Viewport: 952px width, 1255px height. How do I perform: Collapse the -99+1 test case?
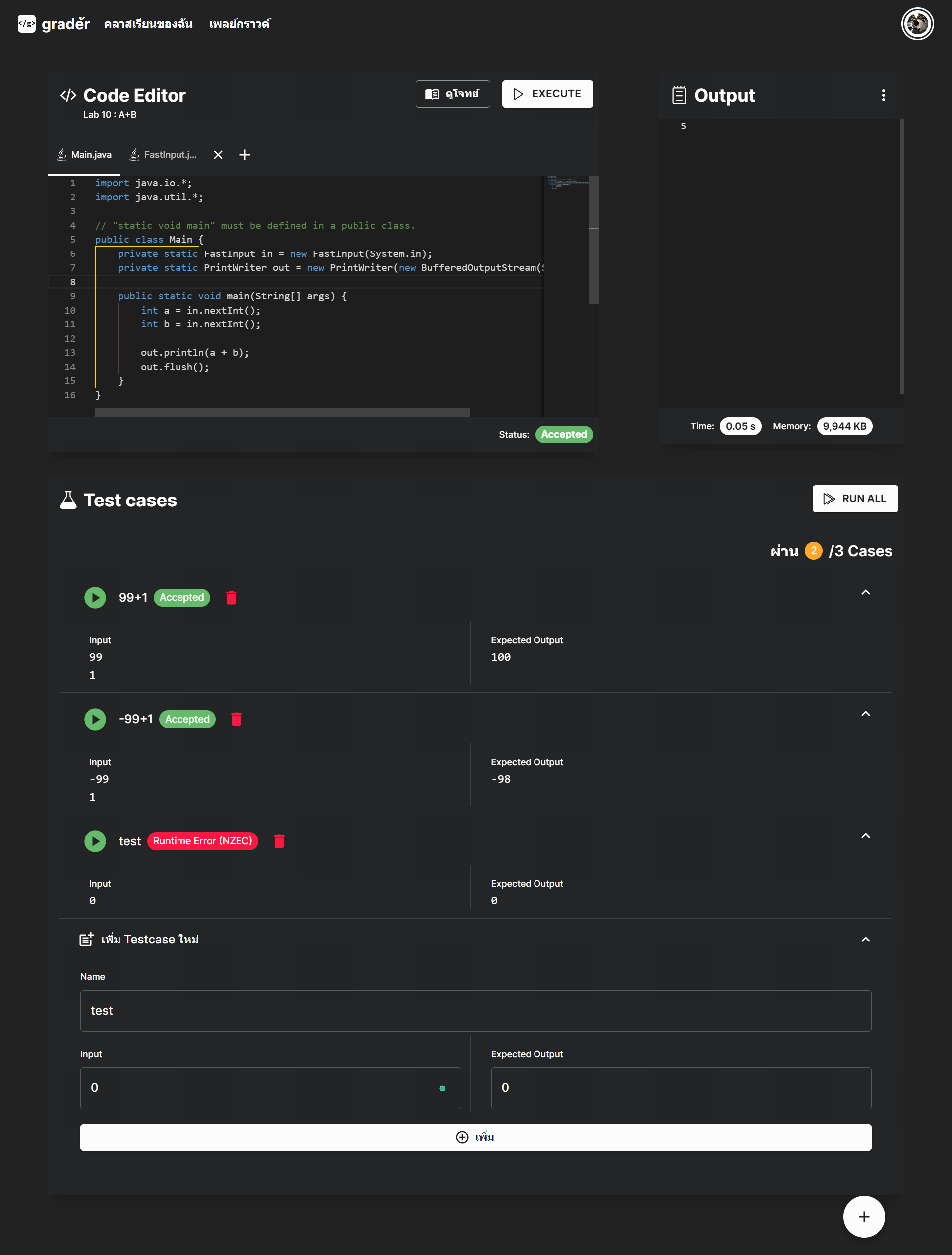(865, 714)
